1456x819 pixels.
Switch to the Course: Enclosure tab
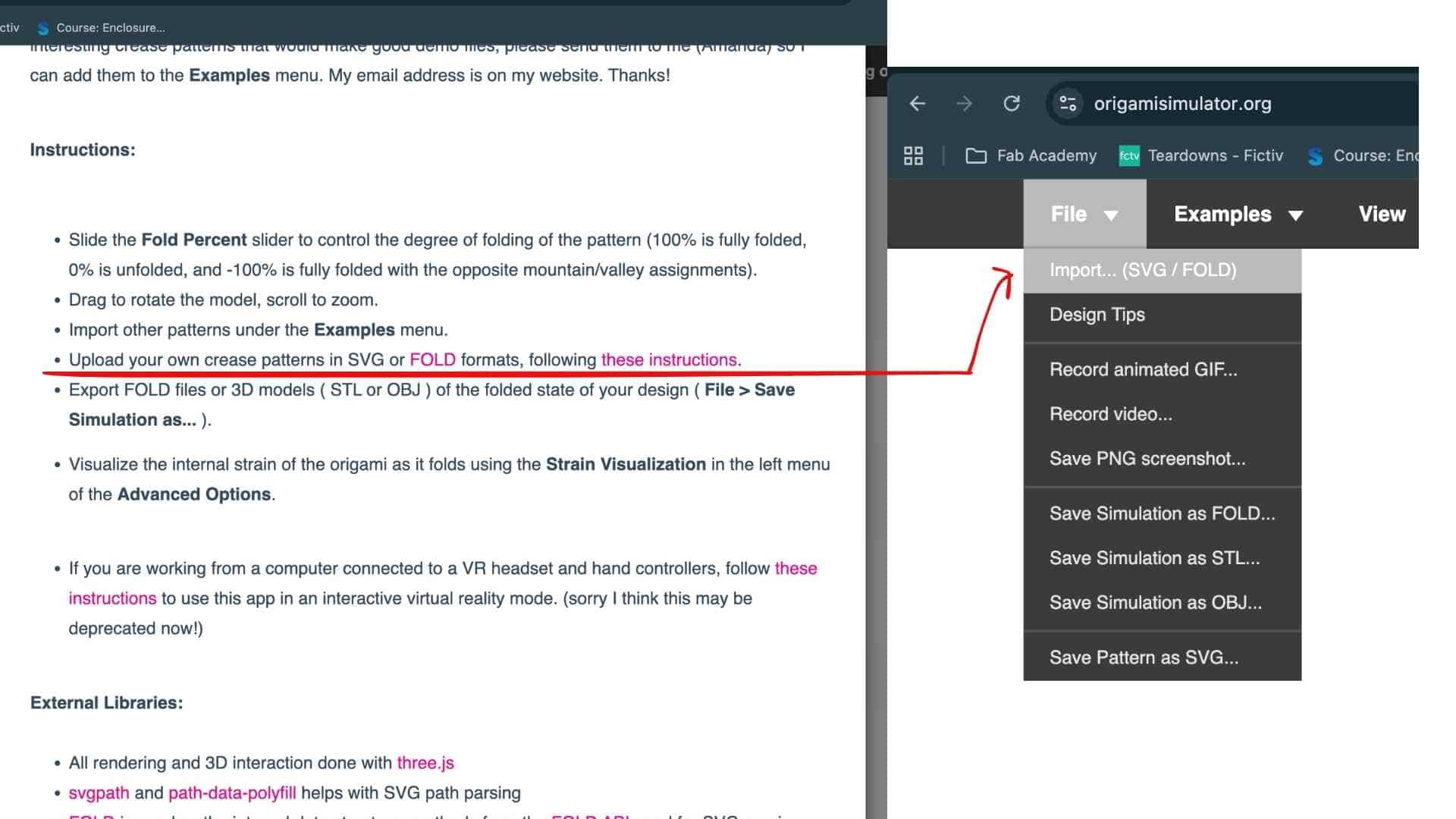point(101,27)
